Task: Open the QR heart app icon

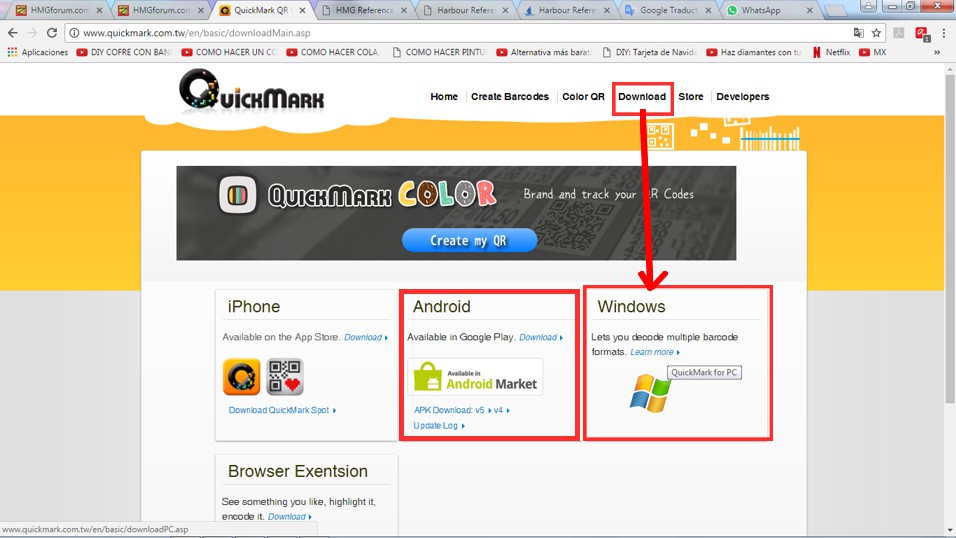Action: (285, 377)
